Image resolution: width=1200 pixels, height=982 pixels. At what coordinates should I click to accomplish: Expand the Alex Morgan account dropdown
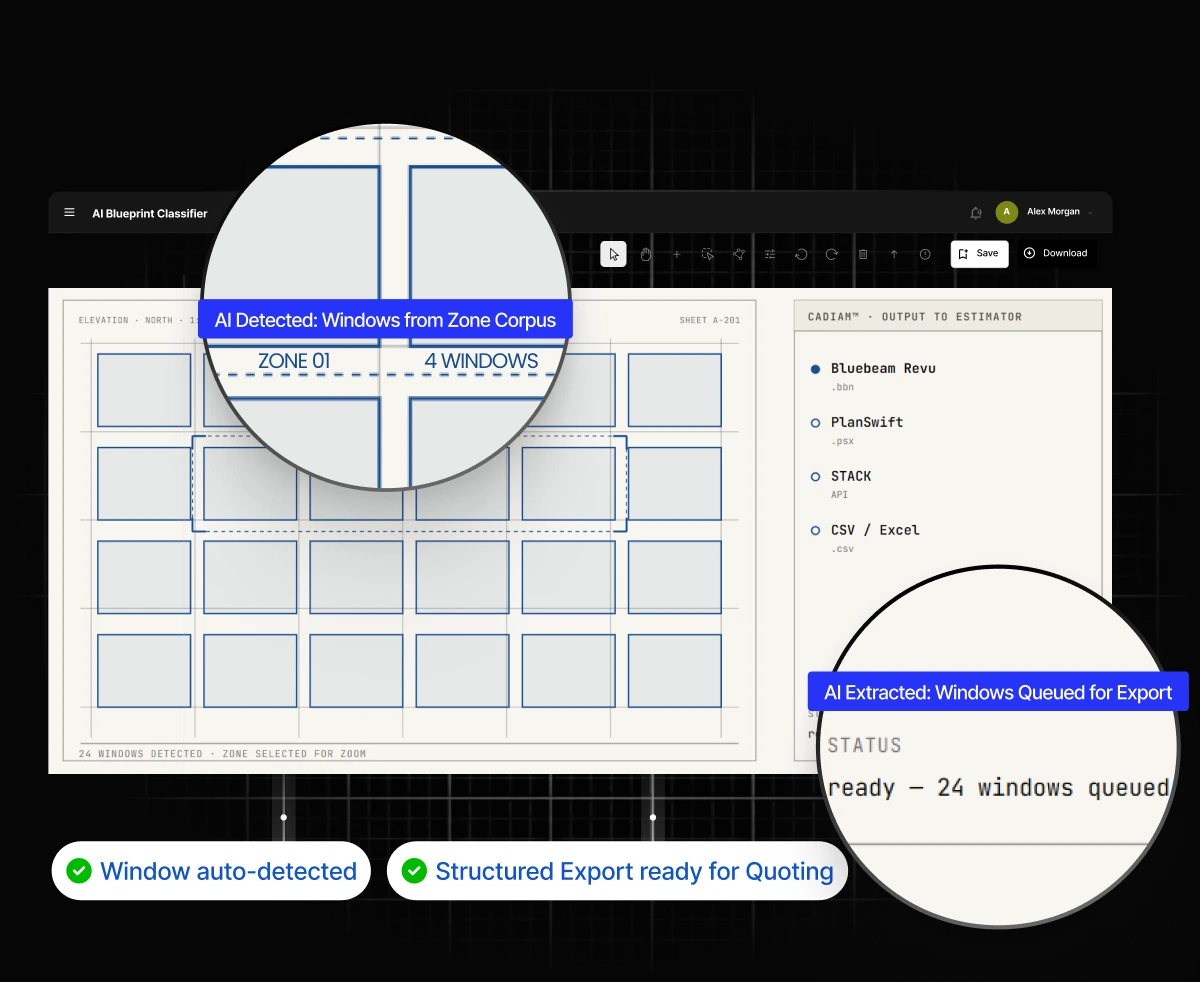(x=1090, y=212)
